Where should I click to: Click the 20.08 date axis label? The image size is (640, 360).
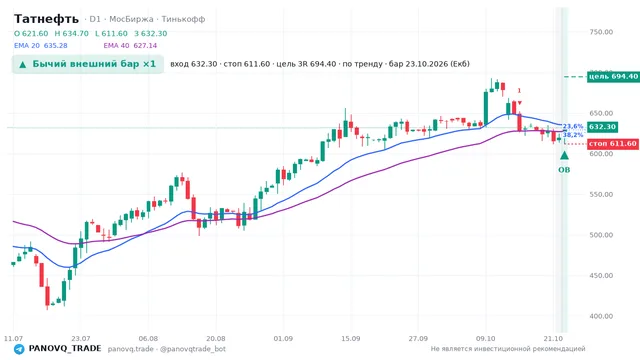tap(216, 339)
